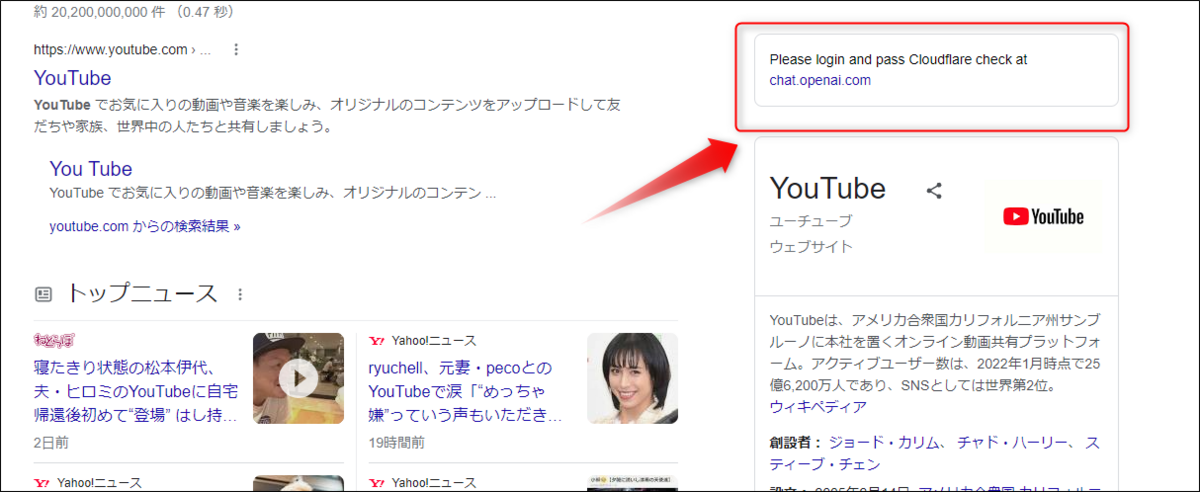
Task: Open the three-dot menu beside トップニュース
Action: click(239, 294)
